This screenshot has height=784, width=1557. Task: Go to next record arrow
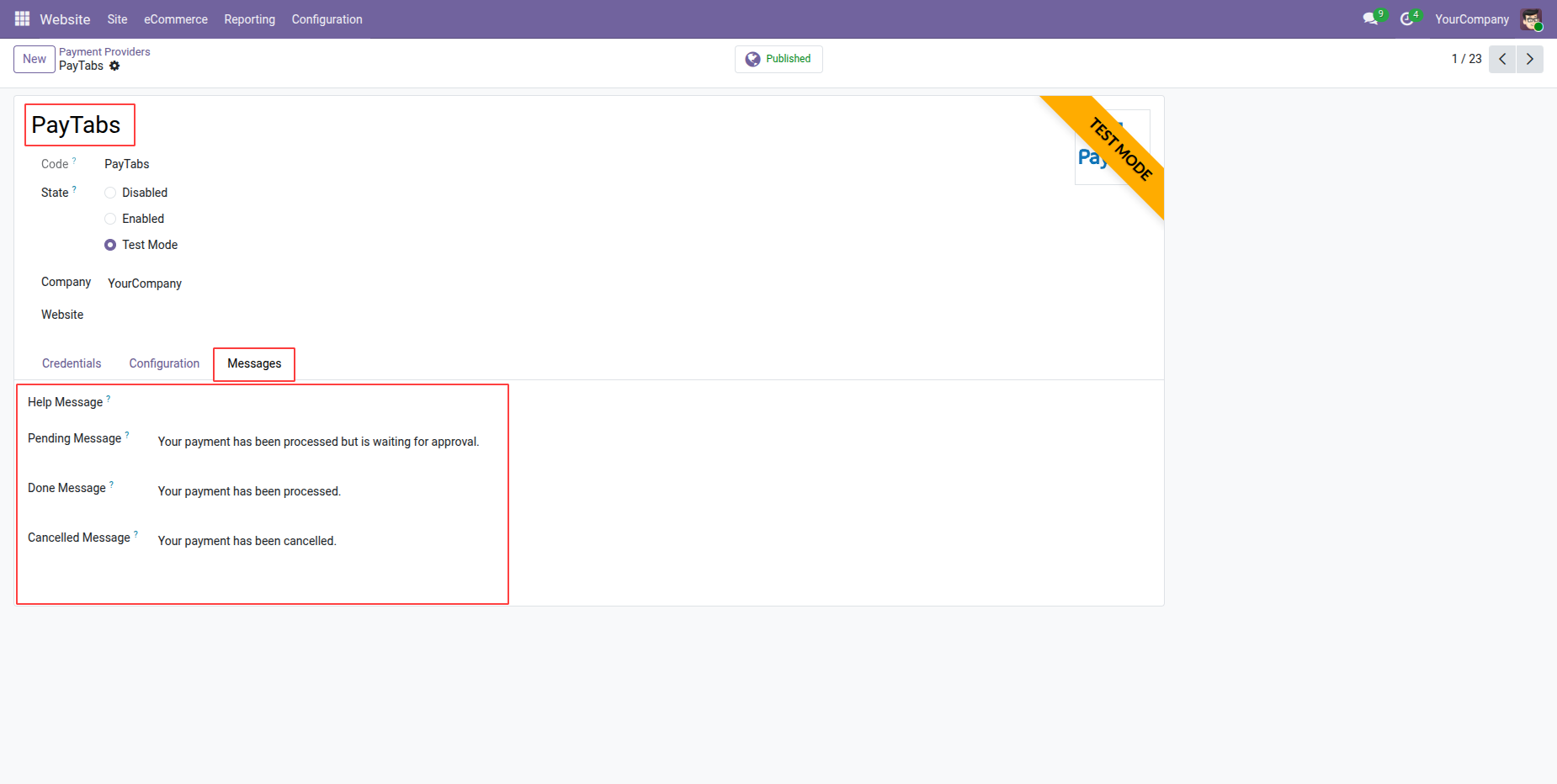[1530, 59]
